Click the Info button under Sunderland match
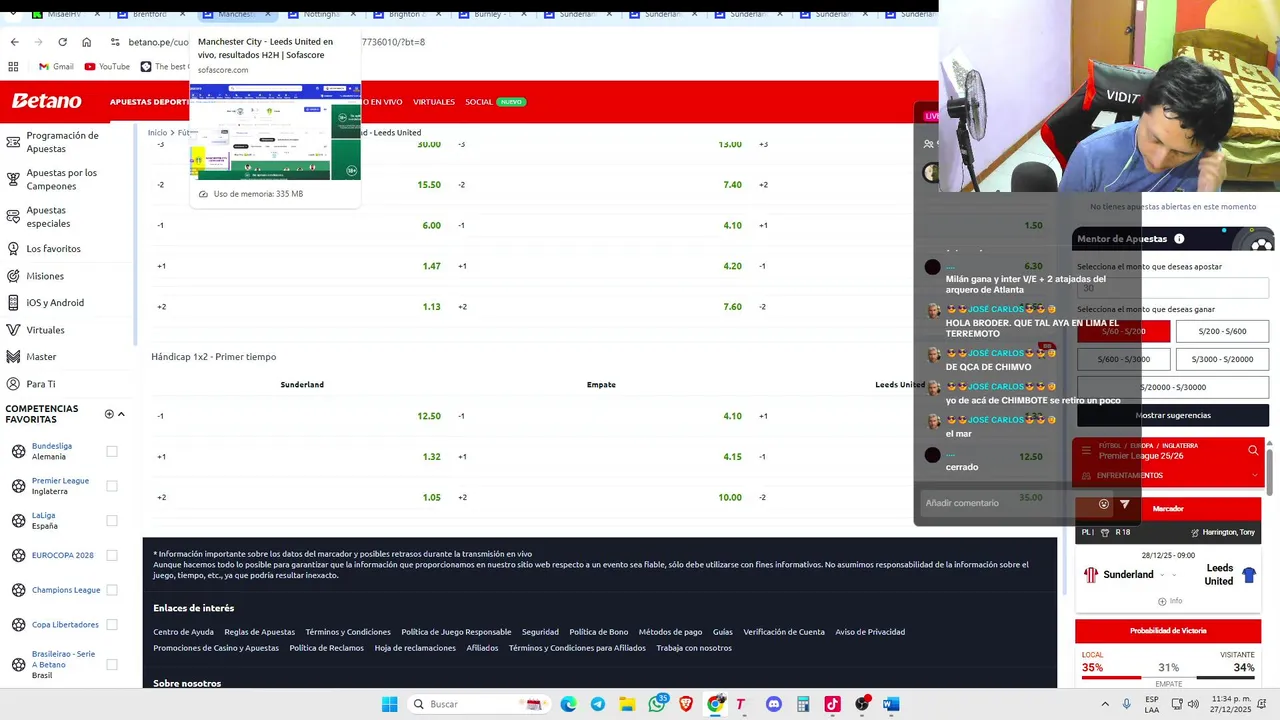 pyautogui.click(x=1169, y=601)
